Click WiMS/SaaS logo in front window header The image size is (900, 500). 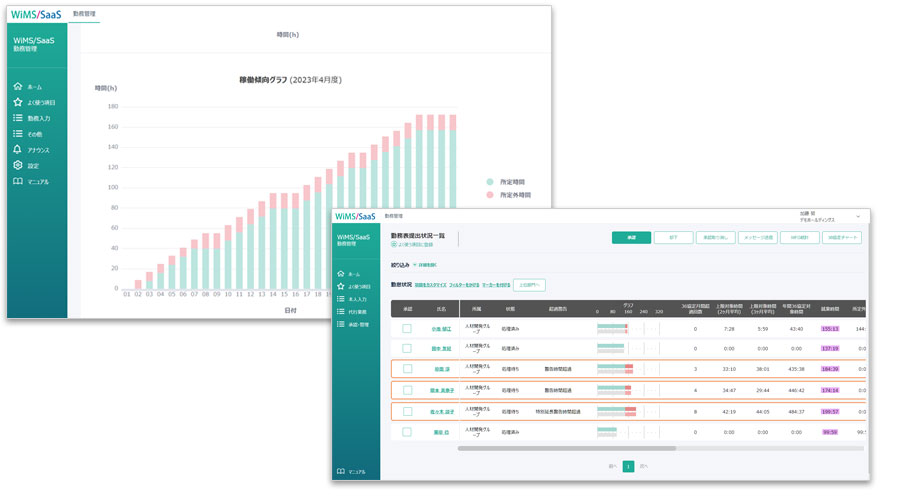tap(355, 216)
